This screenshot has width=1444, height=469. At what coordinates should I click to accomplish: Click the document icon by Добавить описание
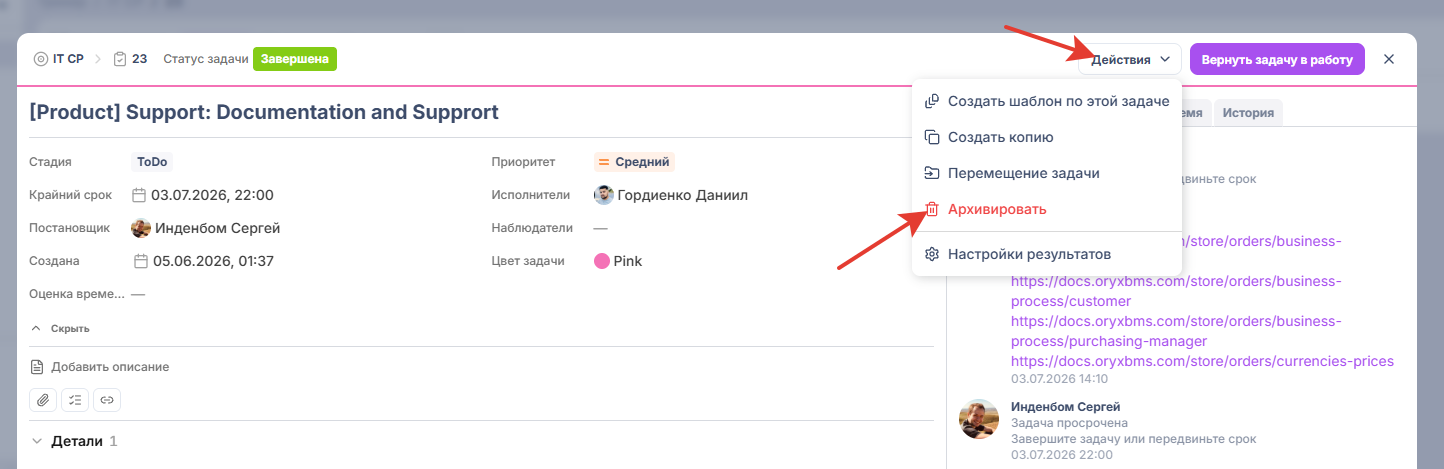38,367
